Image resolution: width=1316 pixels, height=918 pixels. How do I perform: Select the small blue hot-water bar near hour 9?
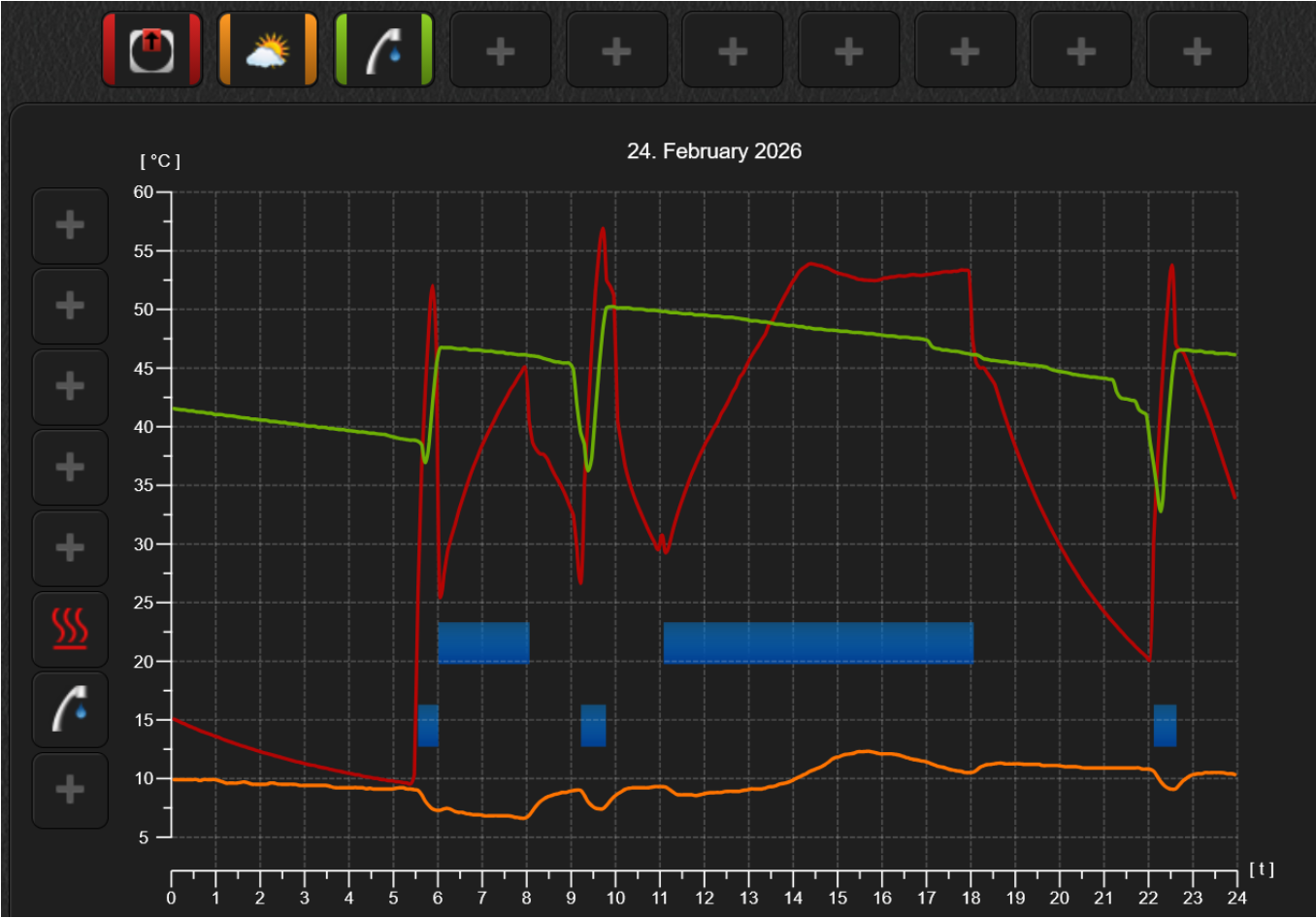pos(593,726)
